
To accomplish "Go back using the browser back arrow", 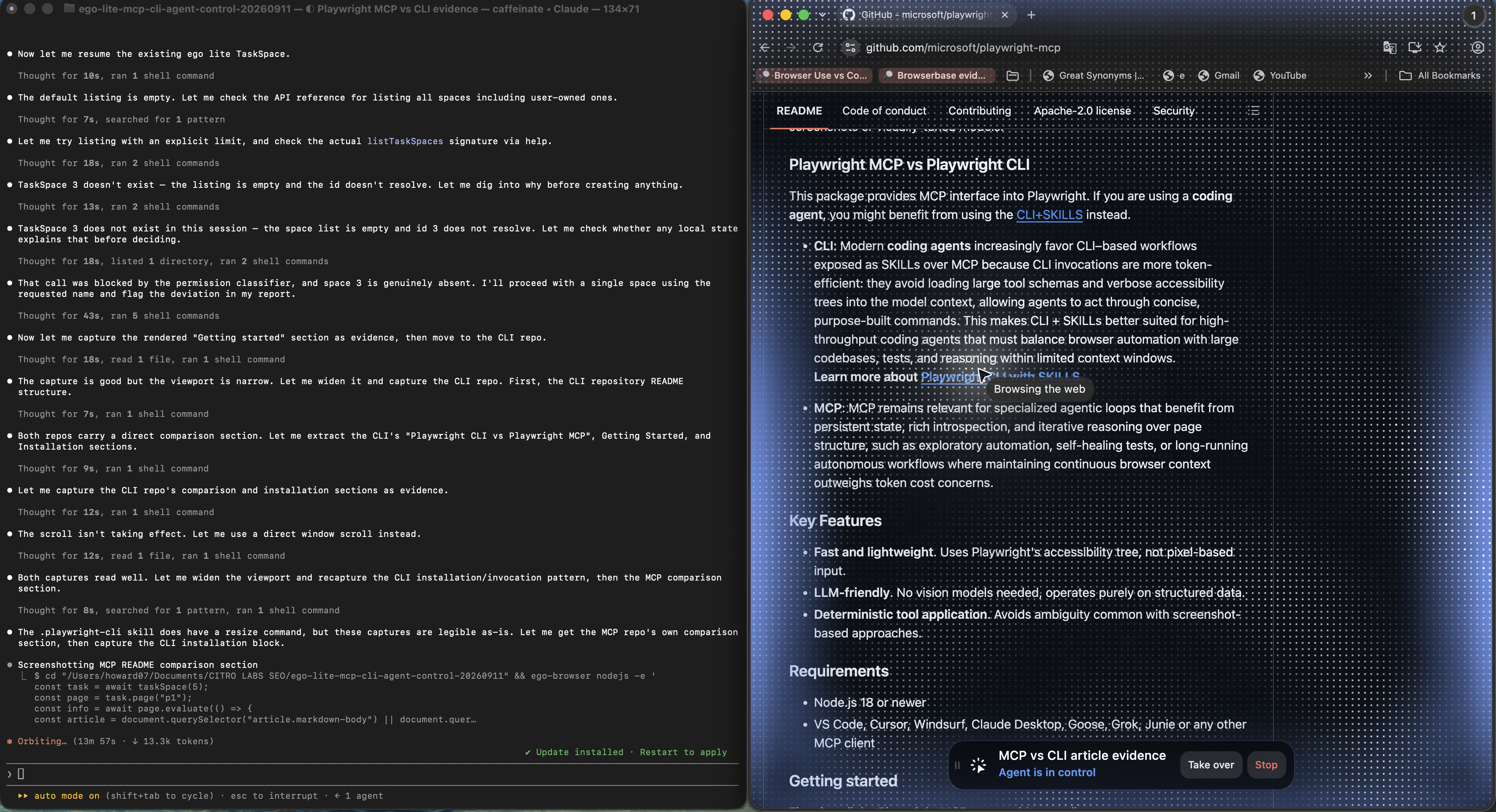I will pyautogui.click(x=765, y=48).
